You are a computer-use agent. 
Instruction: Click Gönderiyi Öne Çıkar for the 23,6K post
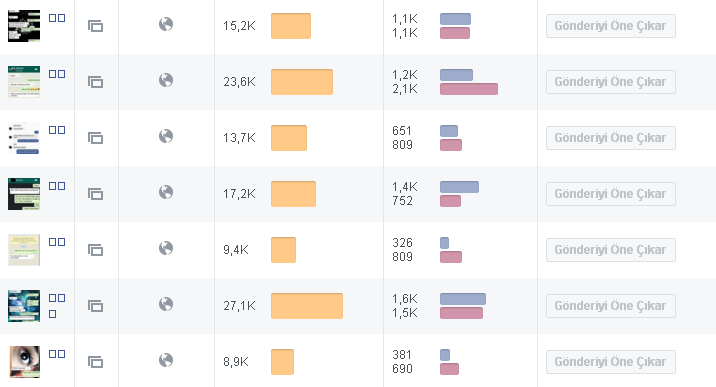[x=611, y=82]
